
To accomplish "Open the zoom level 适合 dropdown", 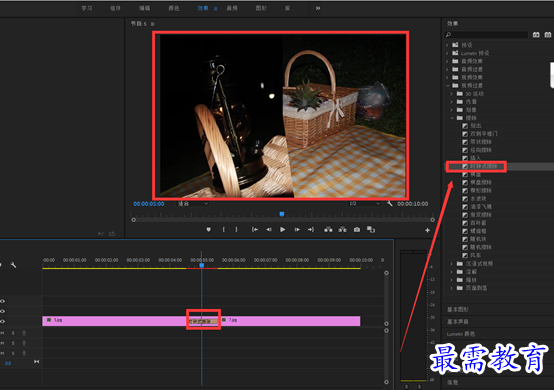I will [x=193, y=203].
